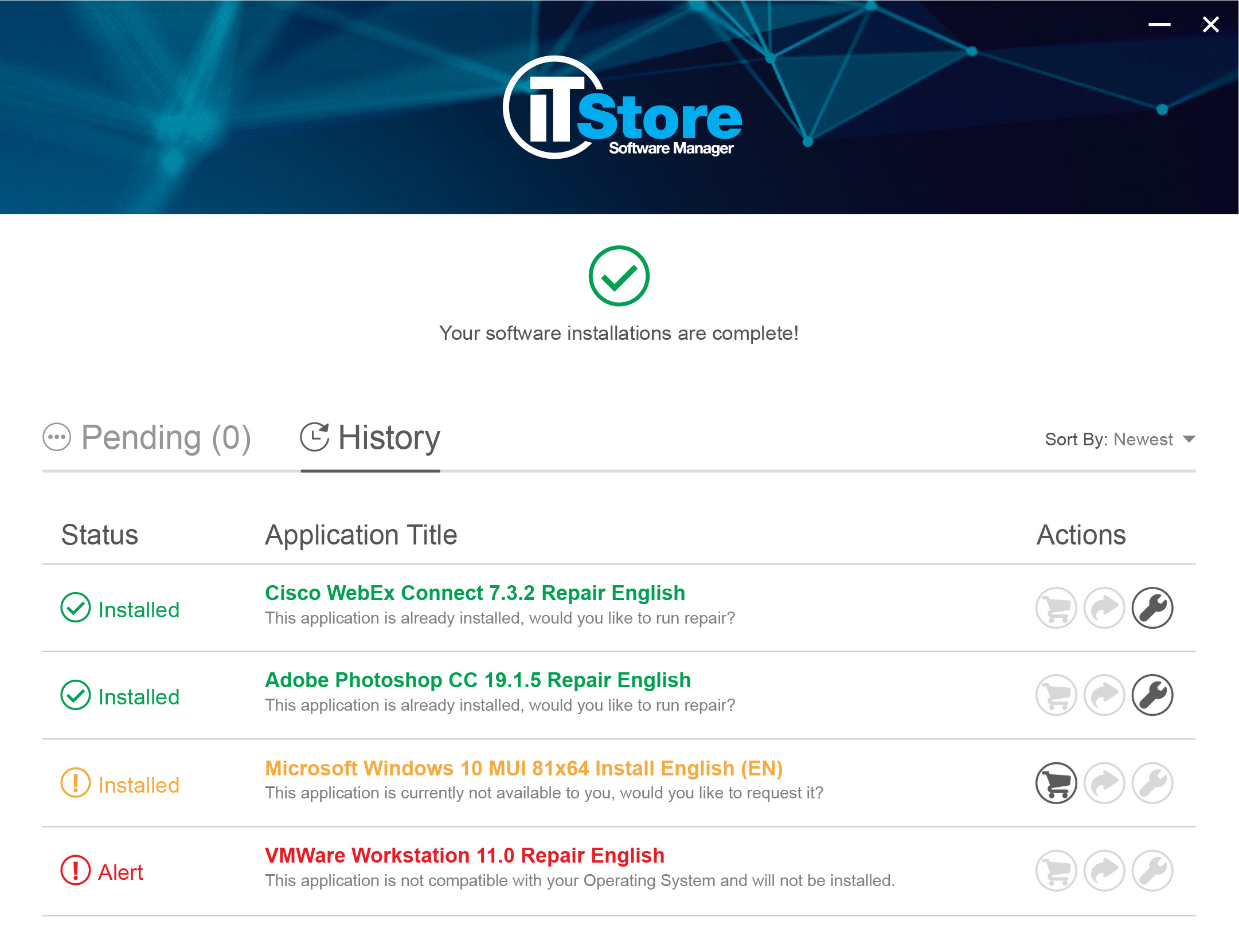Viewport: 1239px width, 952px height.
Task: Click the cart icon in VMWare Workstation row
Action: click(x=1056, y=871)
